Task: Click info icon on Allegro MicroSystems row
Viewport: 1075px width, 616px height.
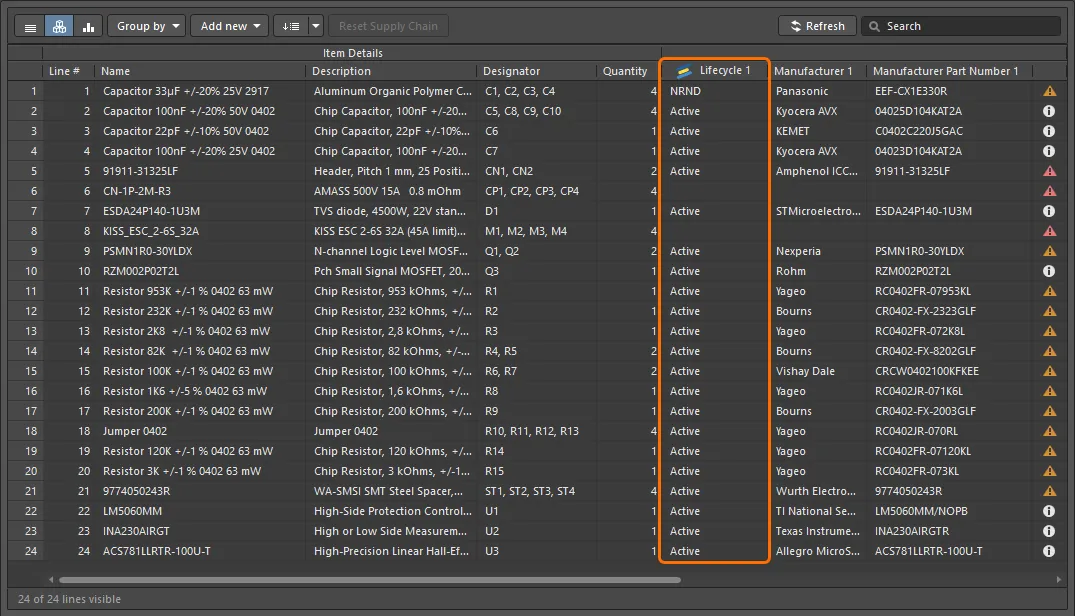Action: click(x=1049, y=551)
